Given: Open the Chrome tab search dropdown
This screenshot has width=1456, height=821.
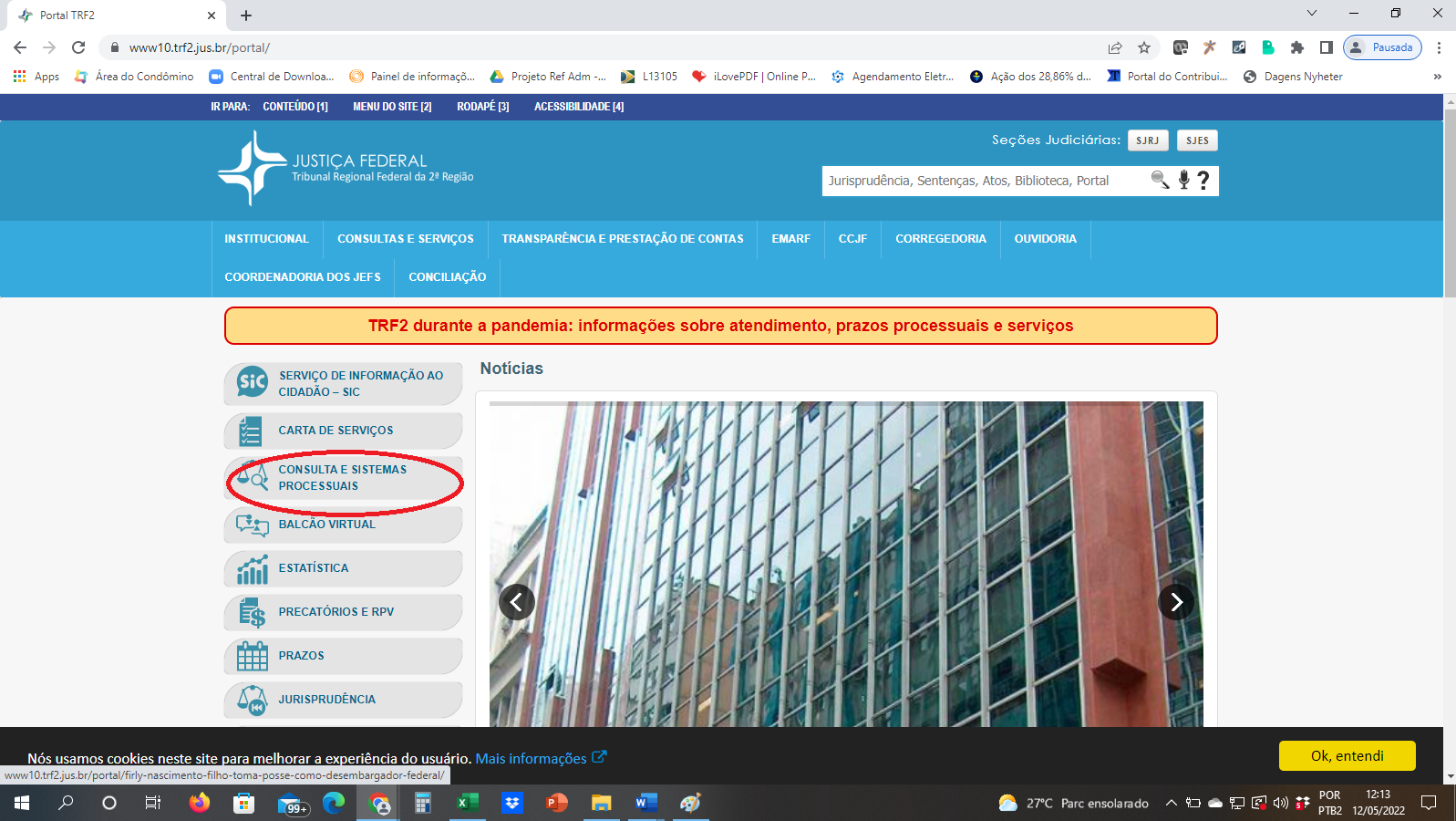Looking at the screenshot, I should [1311, 14].
